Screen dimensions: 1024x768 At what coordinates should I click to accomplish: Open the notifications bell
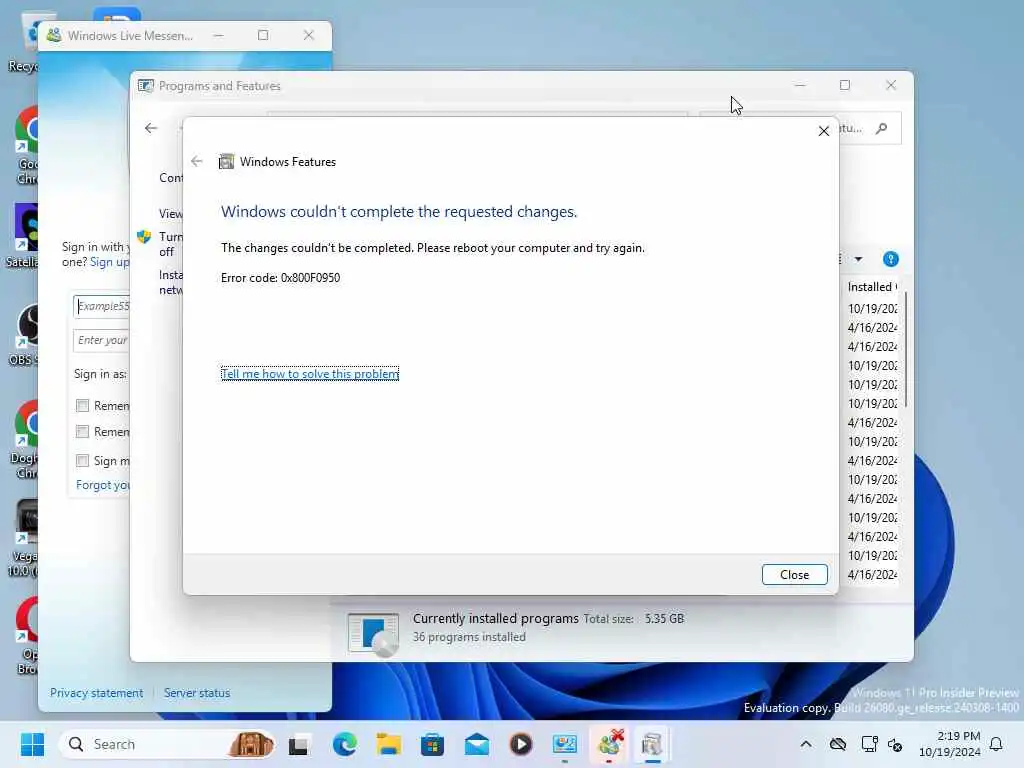point(996,744)
